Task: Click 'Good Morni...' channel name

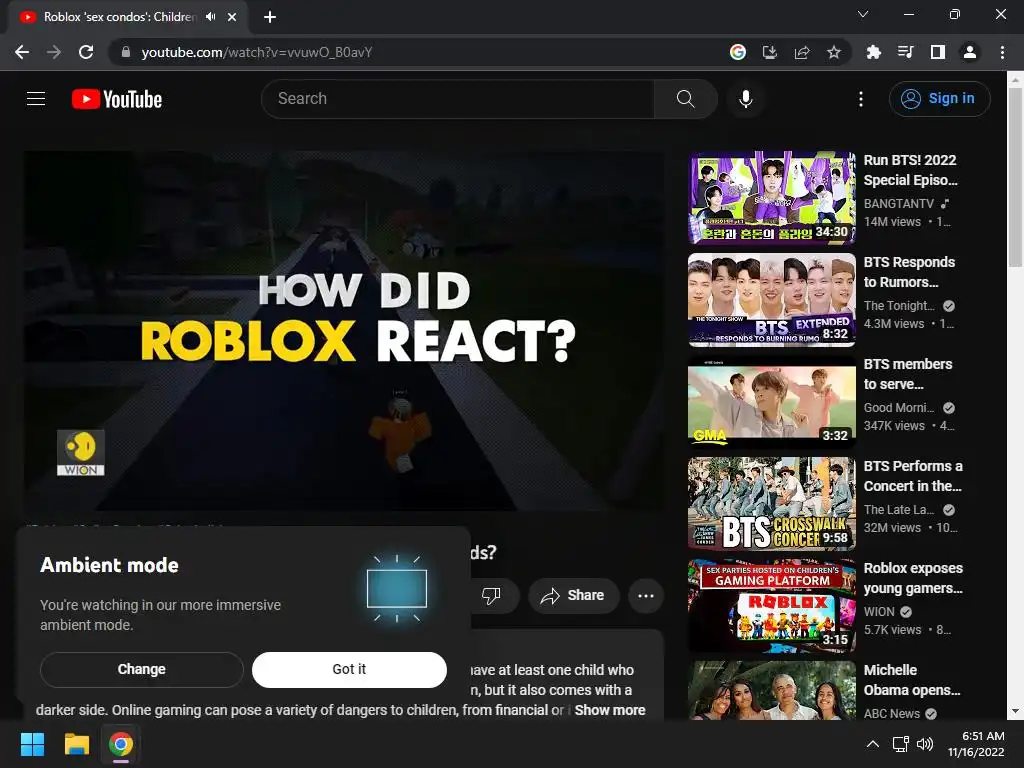Action: click(899, 408)
